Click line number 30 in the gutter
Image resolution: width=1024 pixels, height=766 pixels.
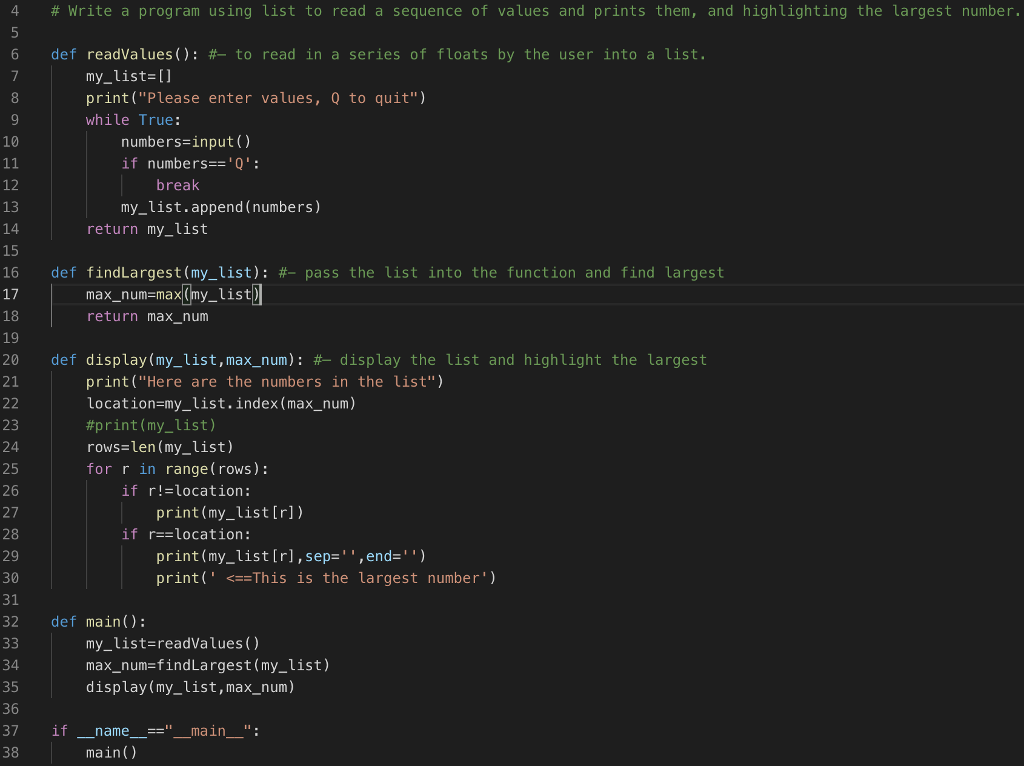(12, 577)
